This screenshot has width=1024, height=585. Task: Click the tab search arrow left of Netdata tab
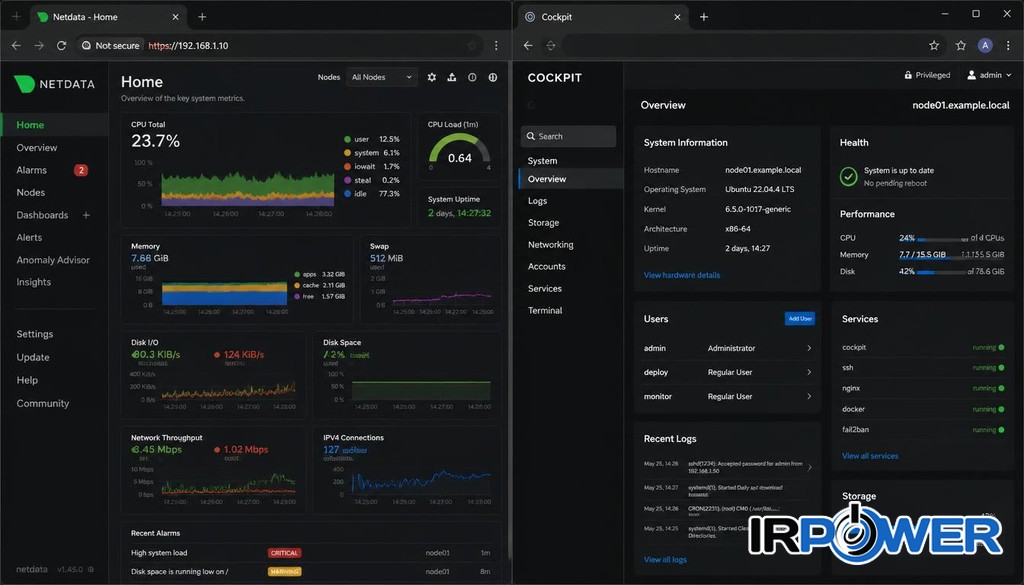pyautogui.click(x=16, y=17)
